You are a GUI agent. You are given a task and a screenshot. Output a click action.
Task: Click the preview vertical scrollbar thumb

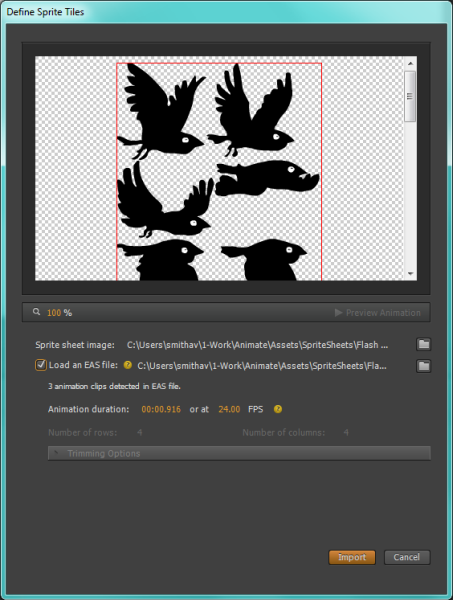[410, 96]
